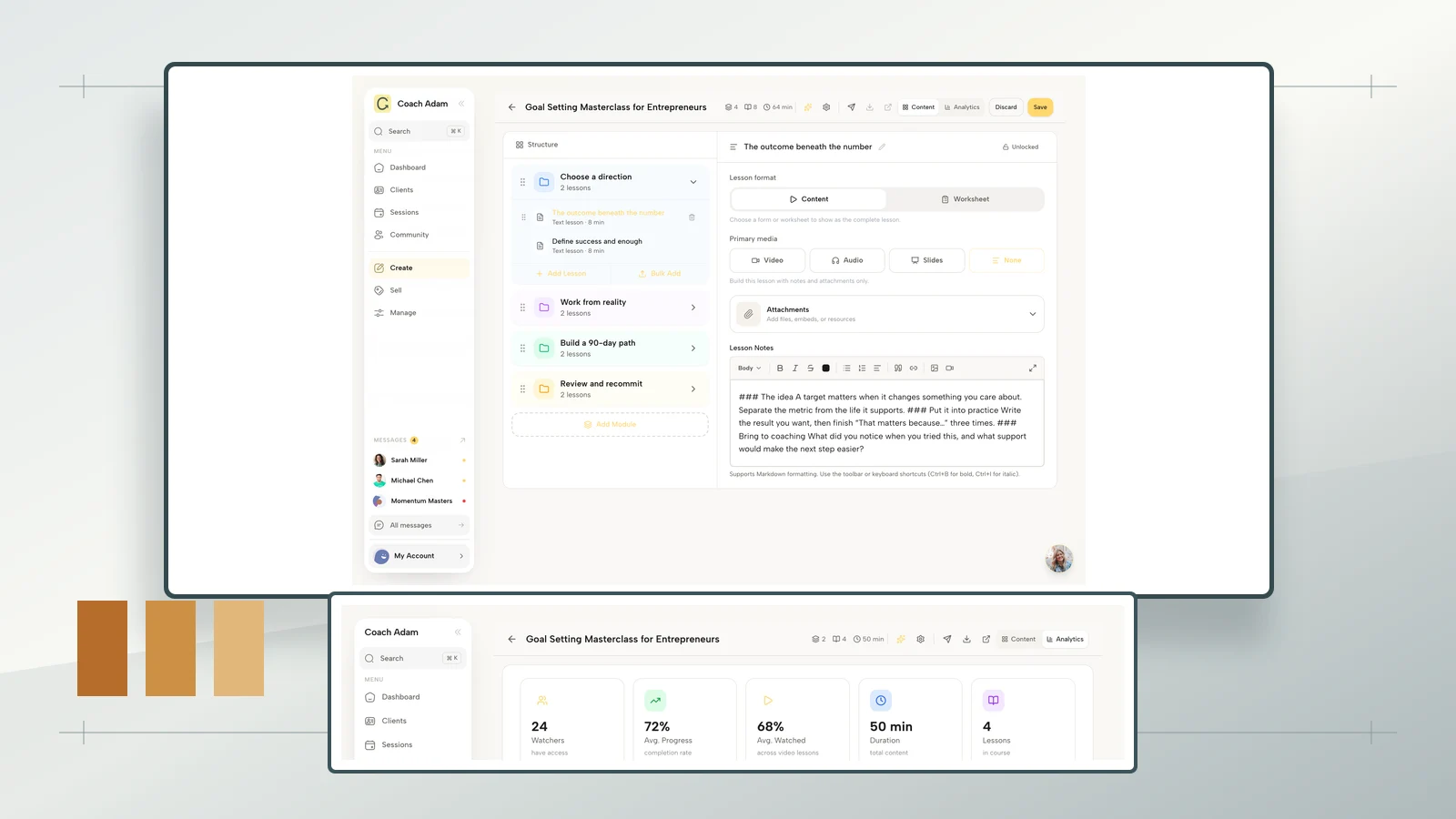This screenshot has width=1456, height=819.
Task: Click the AI sparkle icon in the editor header
Action: (807, 107)
